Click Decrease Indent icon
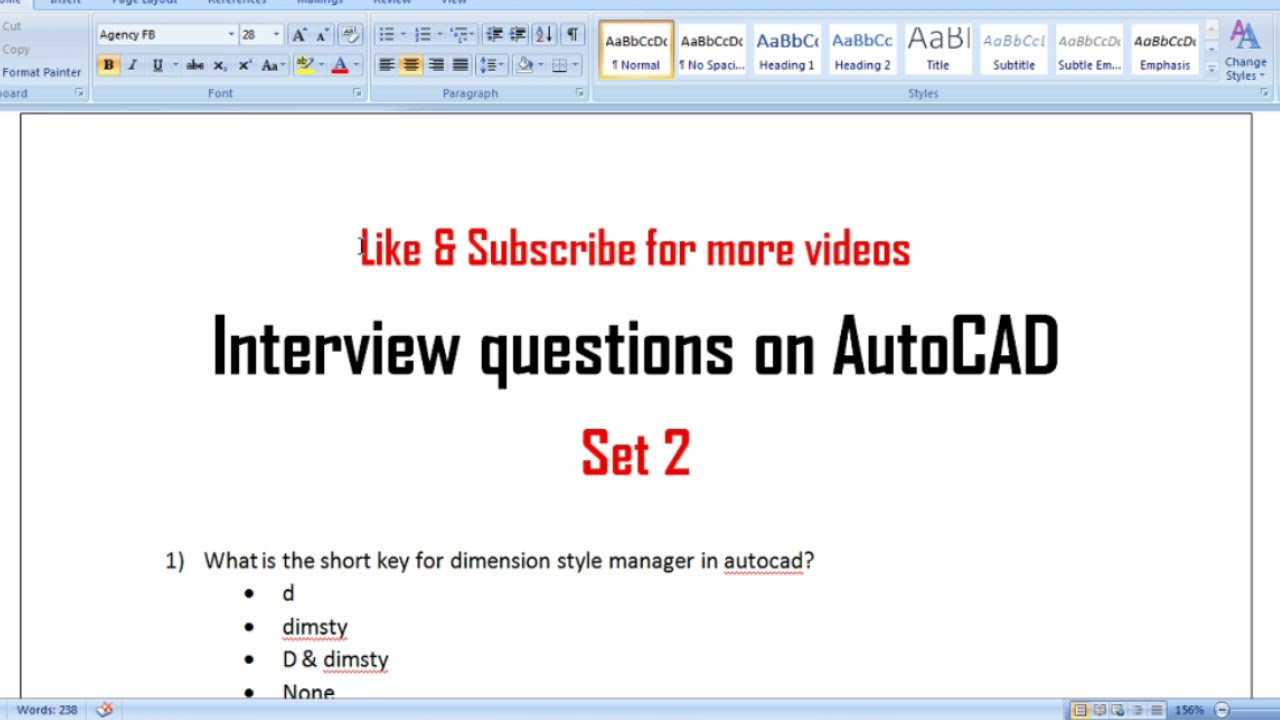This screenshot has height=720, width=1280. pos(494,35)
